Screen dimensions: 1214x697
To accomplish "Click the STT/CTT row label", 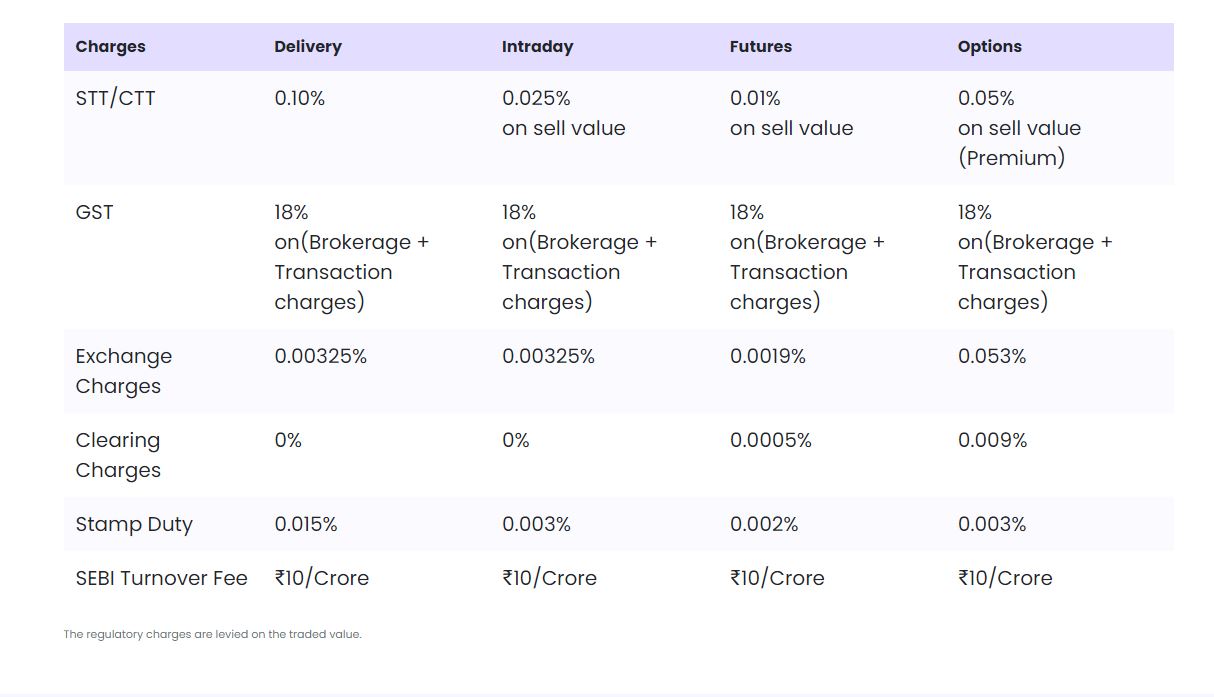I will (115, 99).
